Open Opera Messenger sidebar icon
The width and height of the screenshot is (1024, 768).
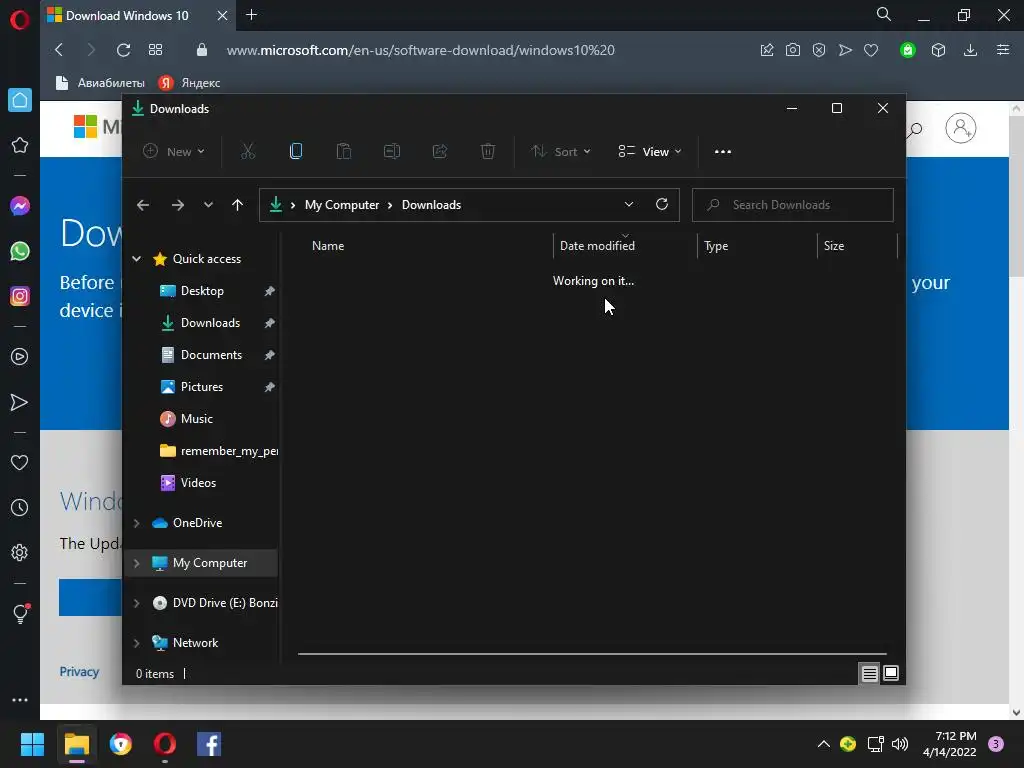pos(20,206)
